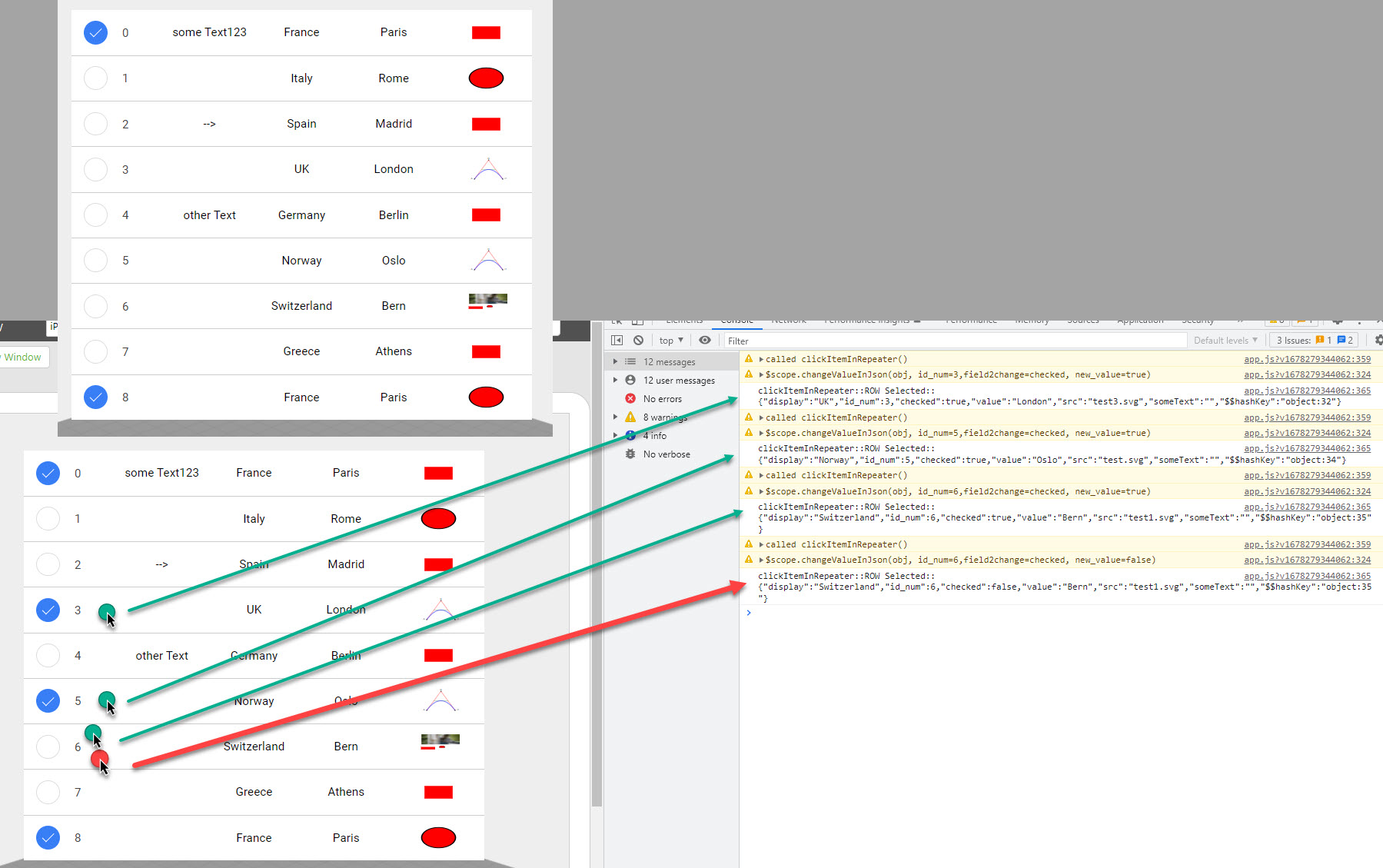1383x868 pixels.
Task: Open live expression eye icon
Action: pos(705,340)
